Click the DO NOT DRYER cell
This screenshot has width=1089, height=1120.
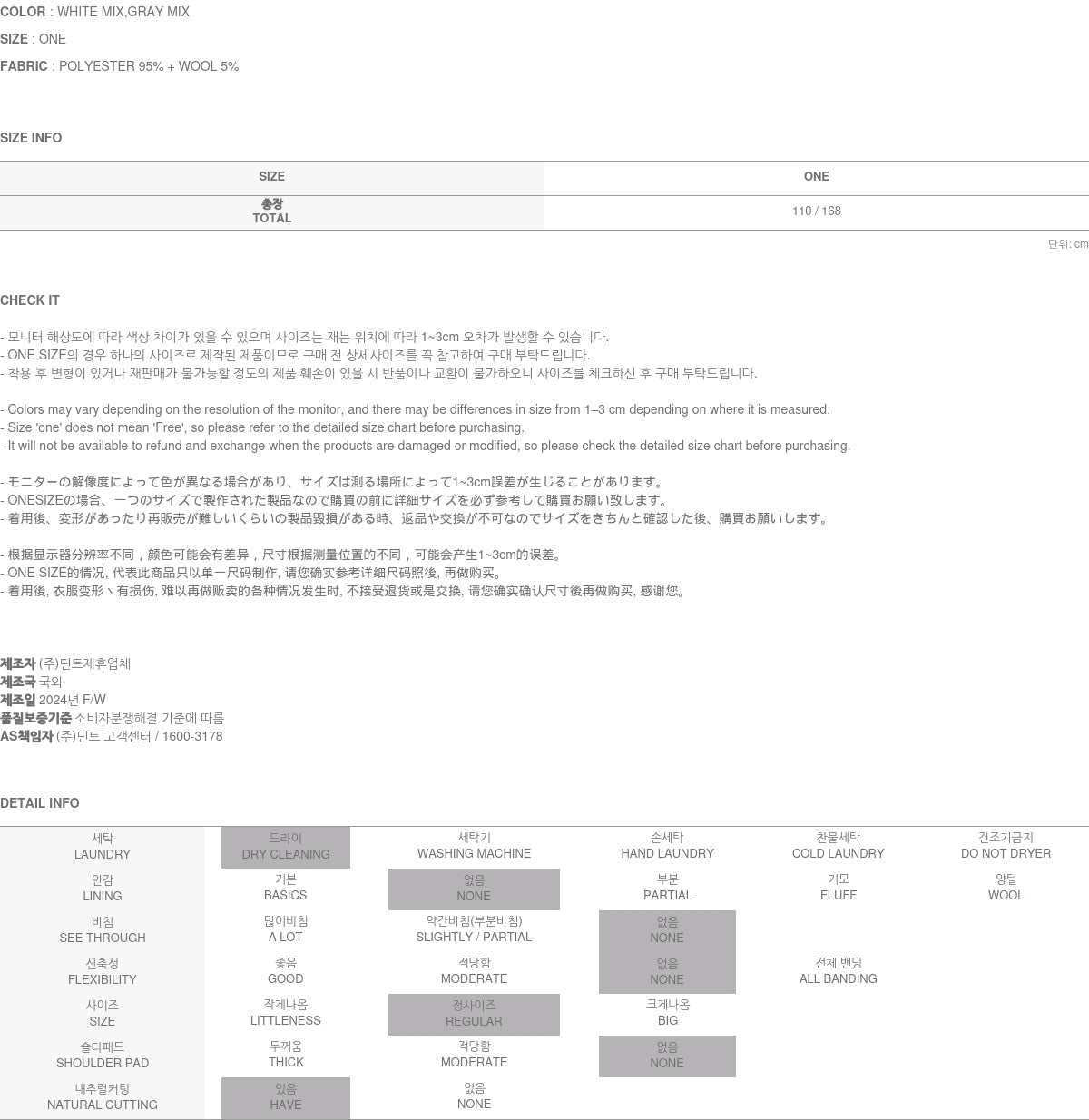pos(1006,846)
